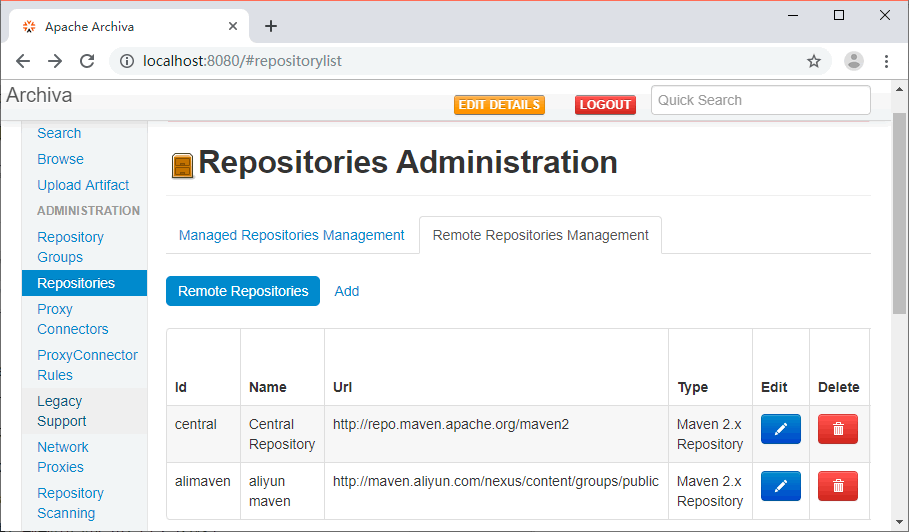Open Chrome's three-dot menu

pos(886,61)
